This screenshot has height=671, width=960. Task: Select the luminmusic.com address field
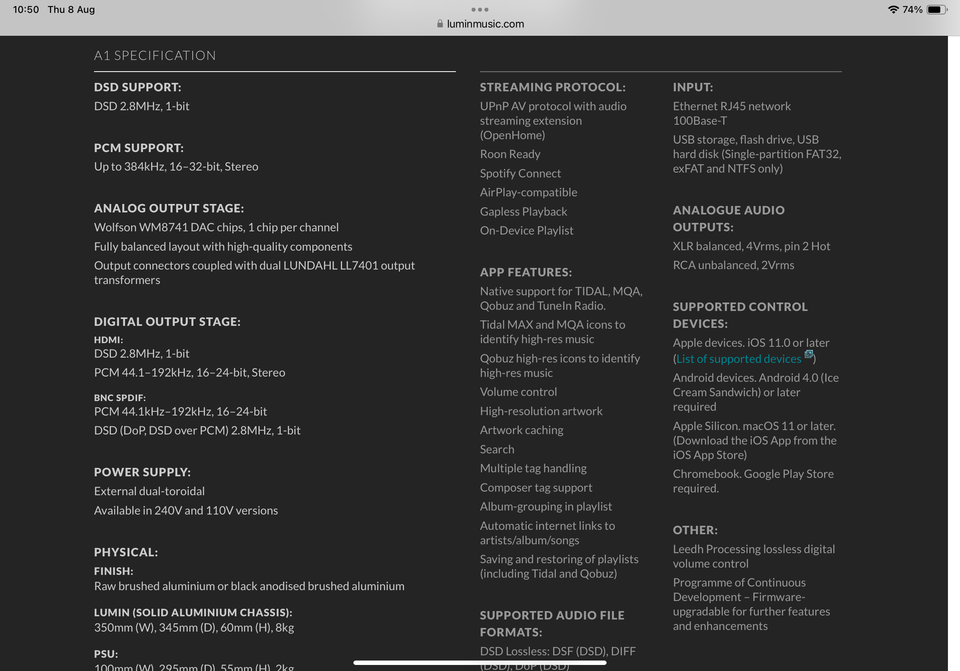pos(480,24)
